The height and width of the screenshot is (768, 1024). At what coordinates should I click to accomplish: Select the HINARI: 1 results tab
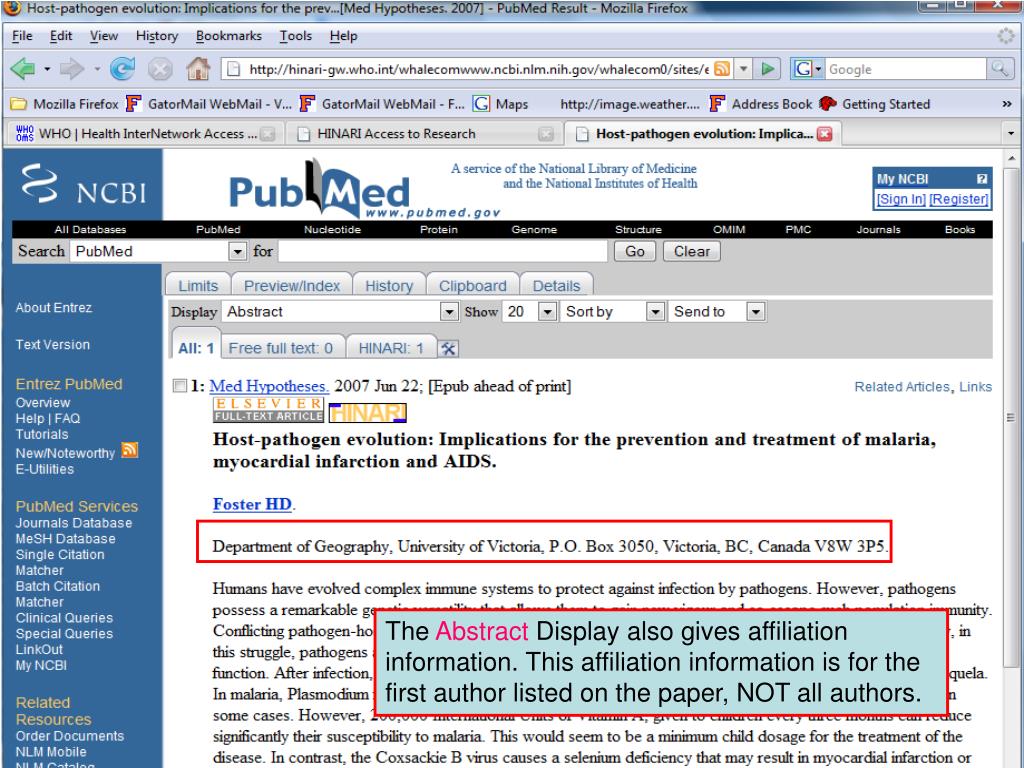click(391, 348)
